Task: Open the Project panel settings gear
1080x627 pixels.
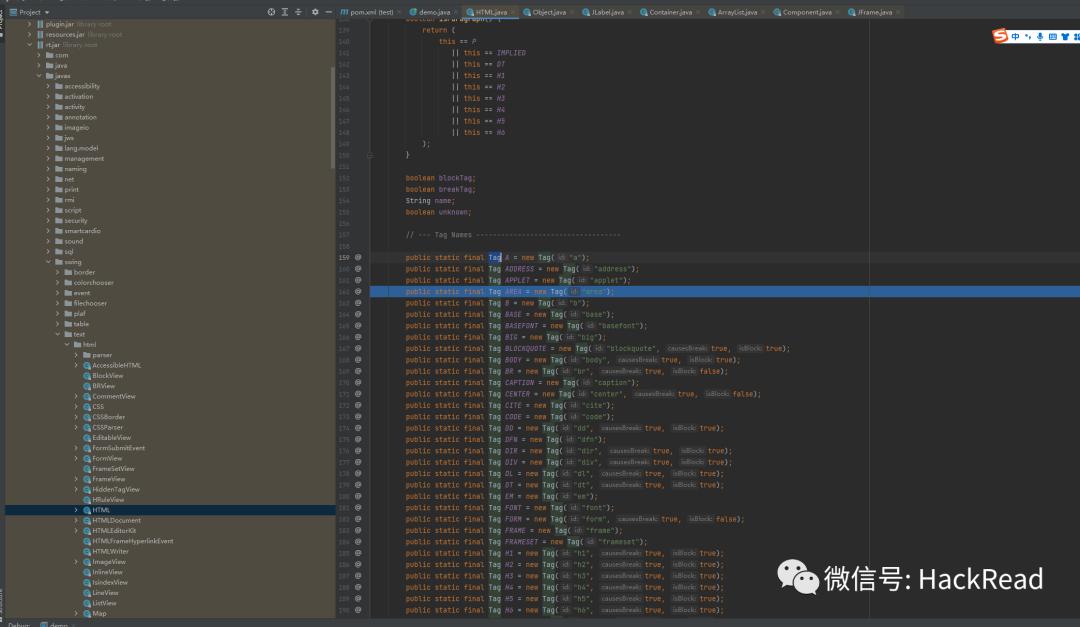Action: pyautogui.click(x=315, y=12)
